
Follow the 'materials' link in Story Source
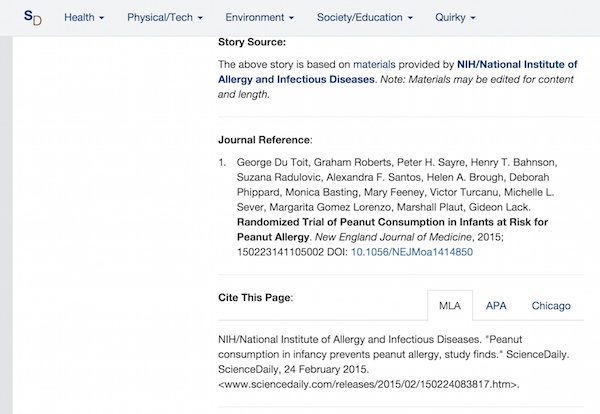tap(376, 64)
